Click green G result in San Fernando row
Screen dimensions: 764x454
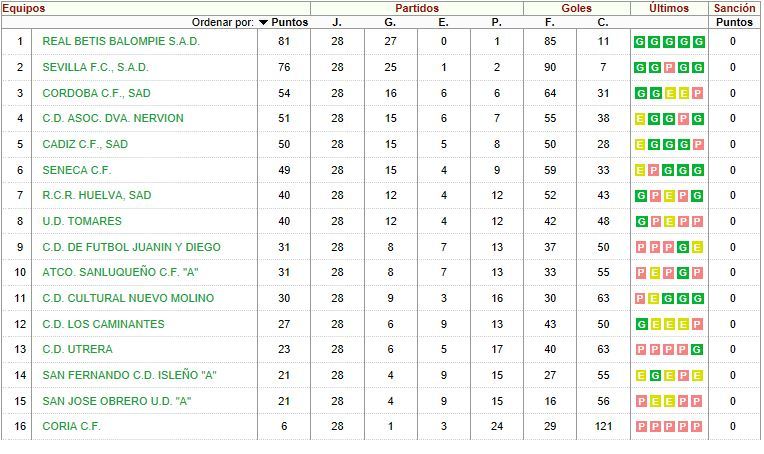click(655, 375)
